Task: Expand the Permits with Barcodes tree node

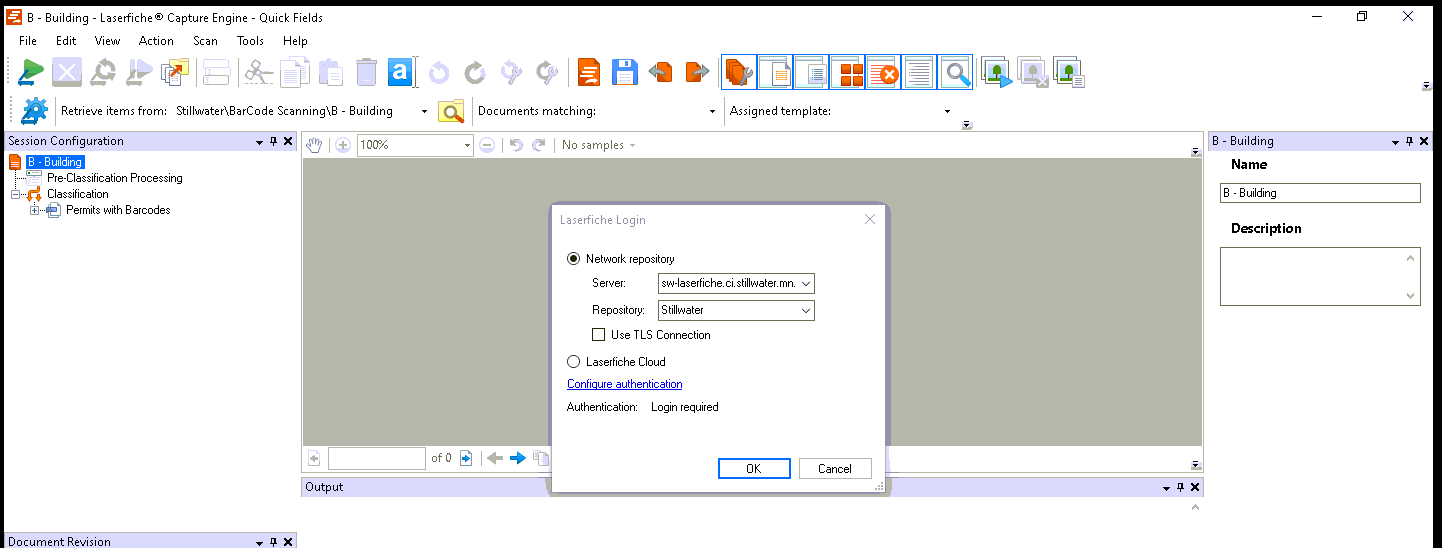Action: [34, 210]
